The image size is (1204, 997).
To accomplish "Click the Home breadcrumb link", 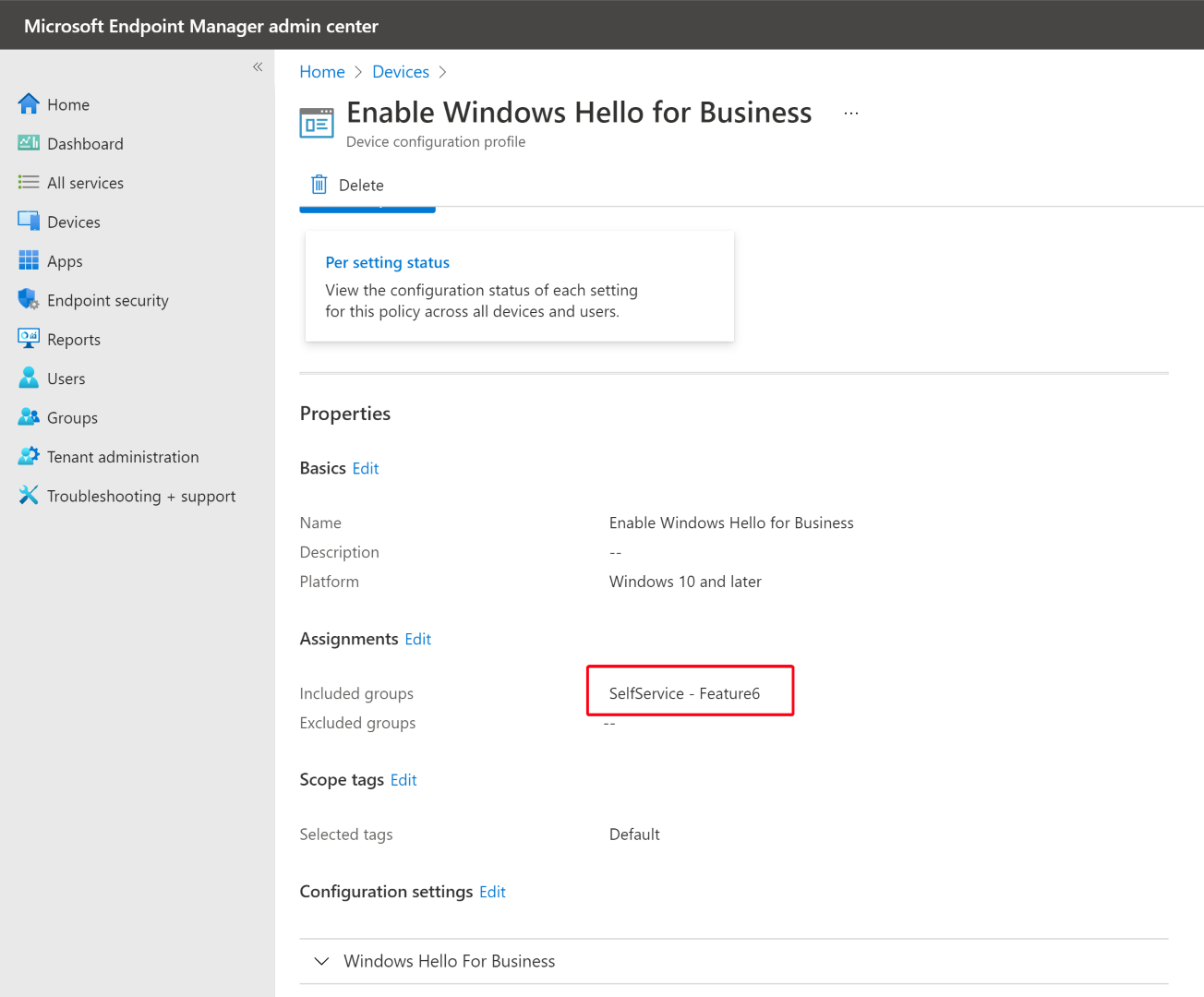I will 322,72.
